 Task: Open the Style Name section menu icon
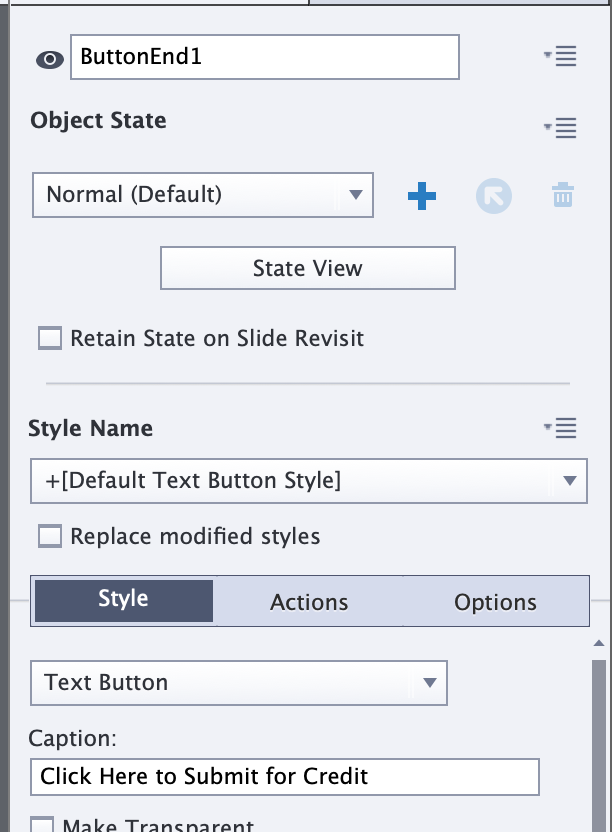(561, 428)
